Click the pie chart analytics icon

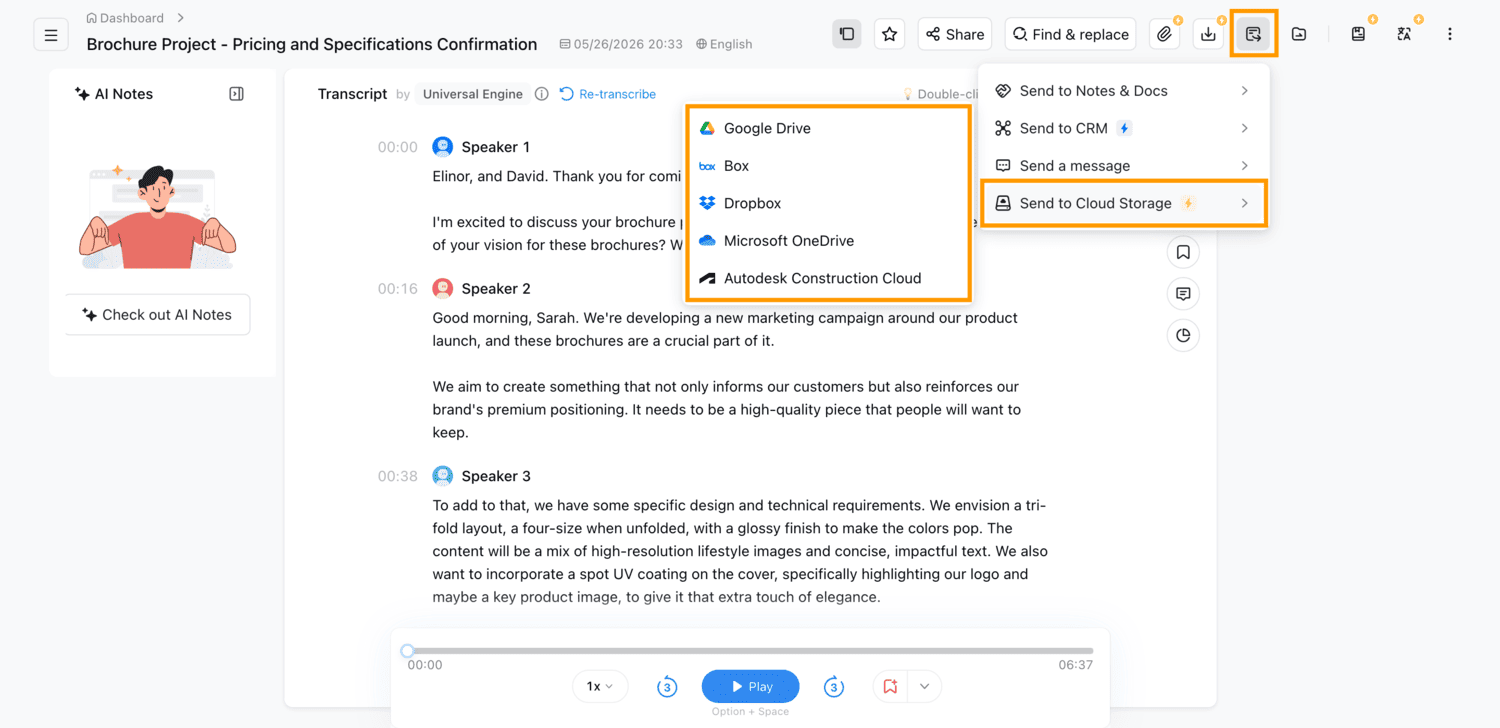(1183, 335)
